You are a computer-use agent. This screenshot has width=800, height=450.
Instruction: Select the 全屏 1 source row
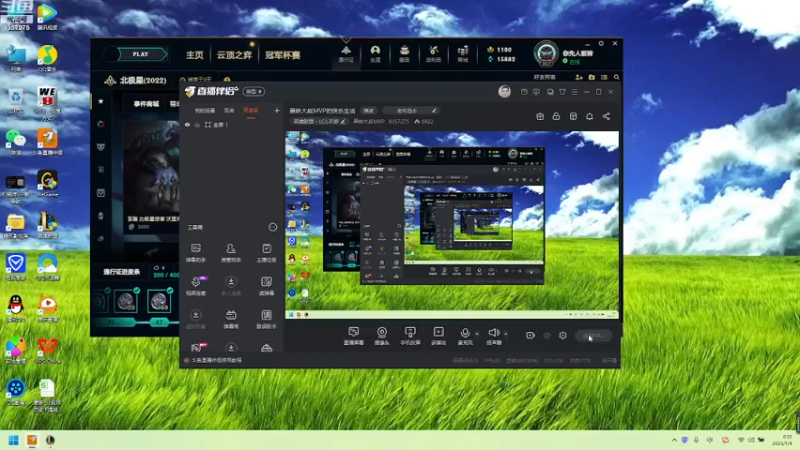pos(233,124)
